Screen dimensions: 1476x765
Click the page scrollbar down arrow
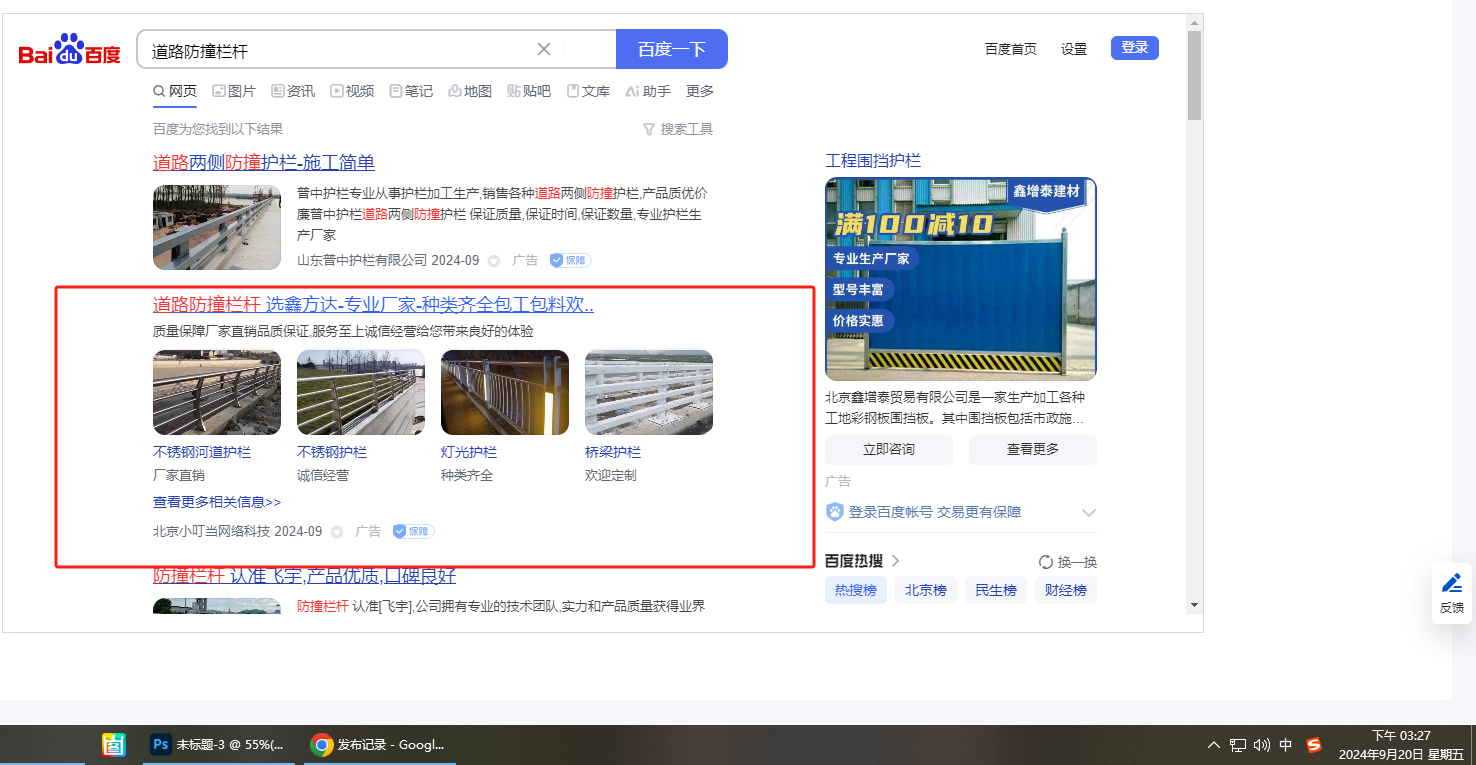[1194, 605]
